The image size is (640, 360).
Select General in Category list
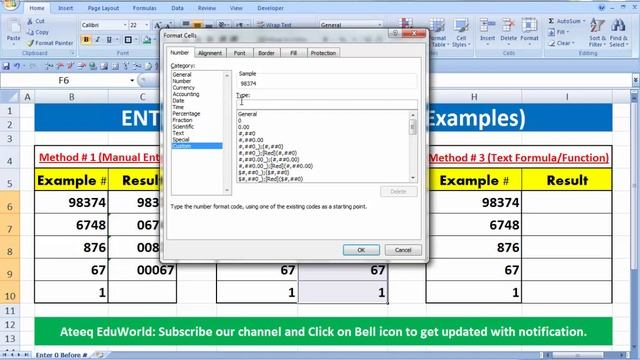pos(182,75)
